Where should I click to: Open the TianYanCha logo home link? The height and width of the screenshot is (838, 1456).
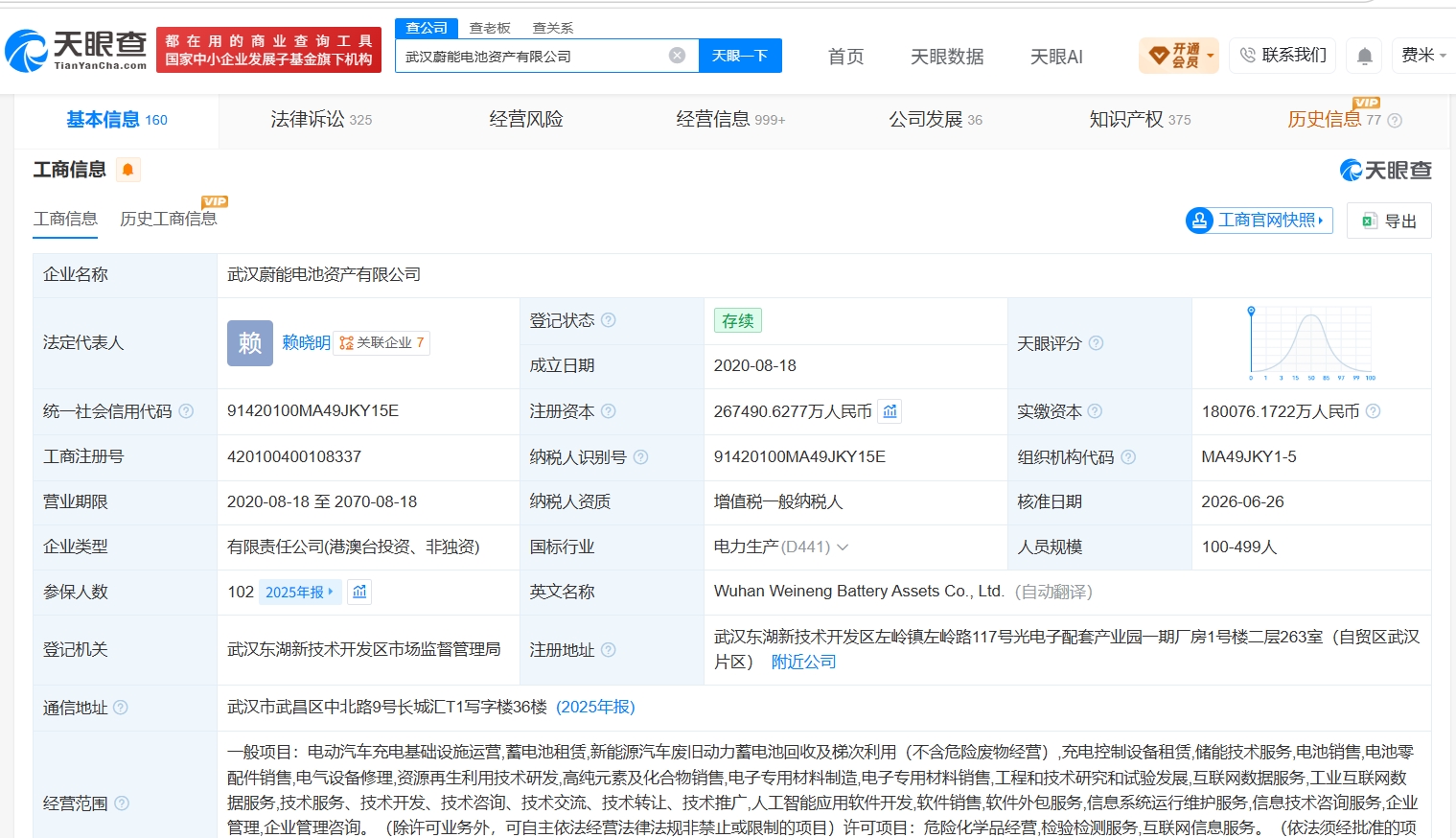(x=76, y=50)
